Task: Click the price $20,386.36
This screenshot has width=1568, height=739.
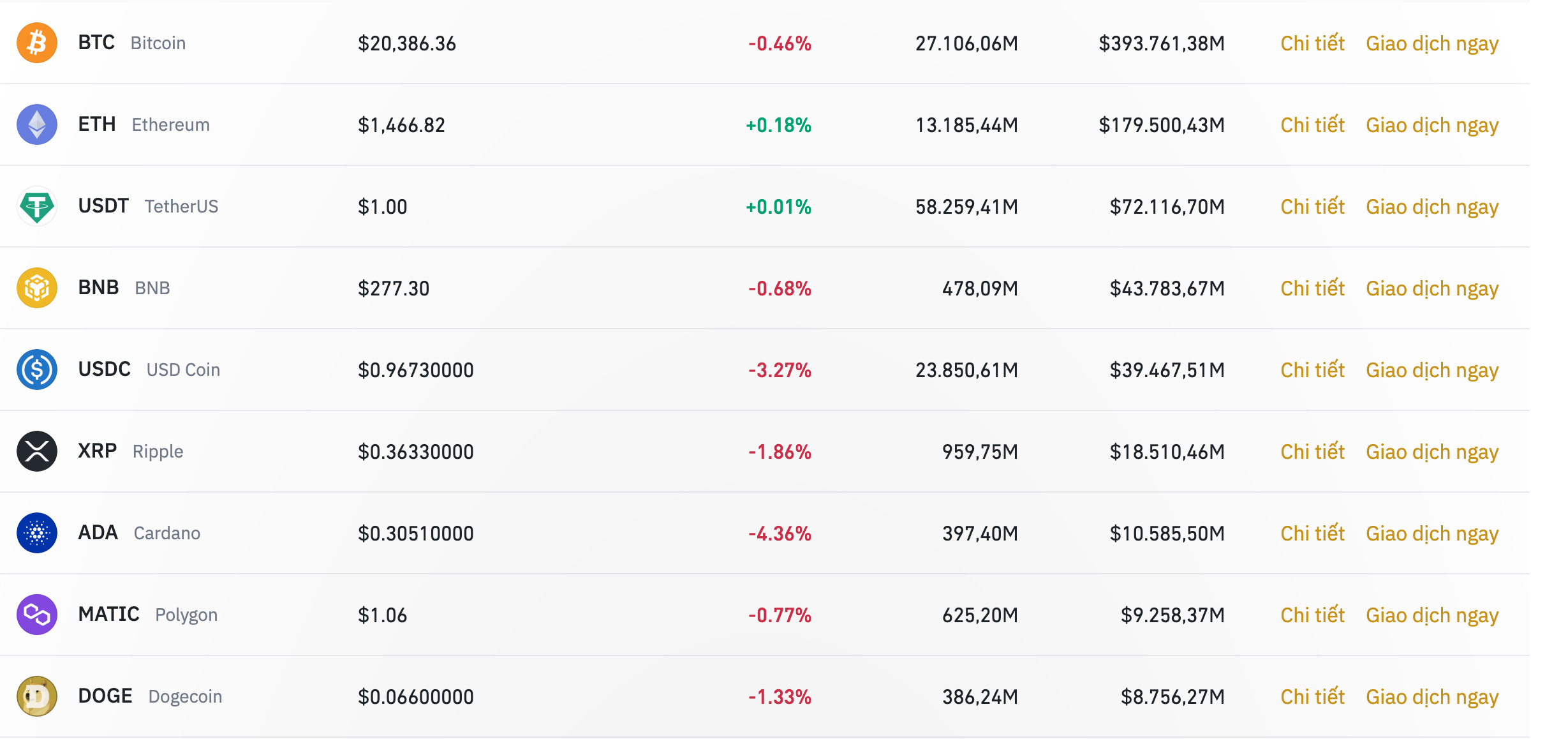Action: 407,43
